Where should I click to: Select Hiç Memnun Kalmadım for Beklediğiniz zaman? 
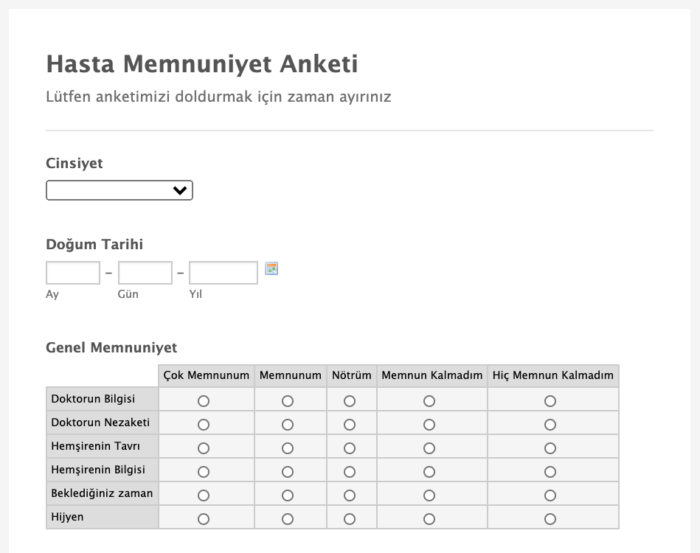click(550, 495)
